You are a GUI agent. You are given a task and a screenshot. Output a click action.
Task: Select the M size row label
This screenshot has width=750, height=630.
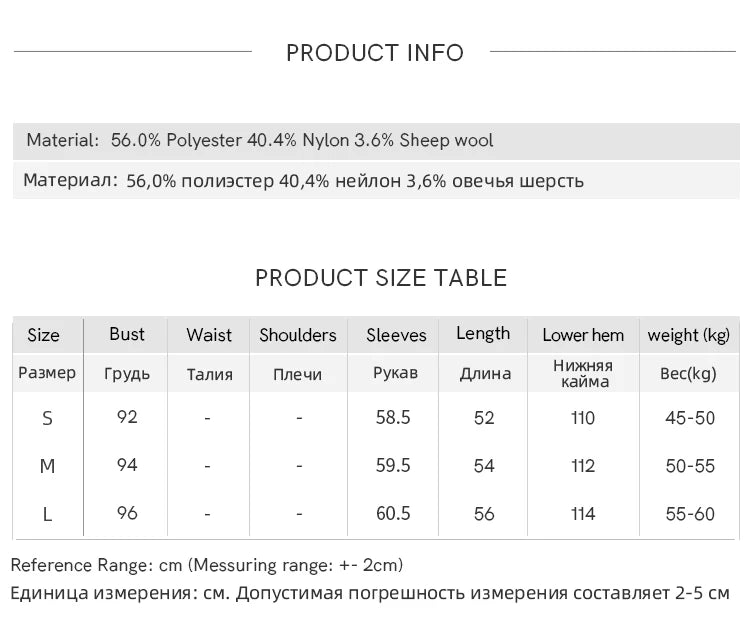tap(47, 466)
